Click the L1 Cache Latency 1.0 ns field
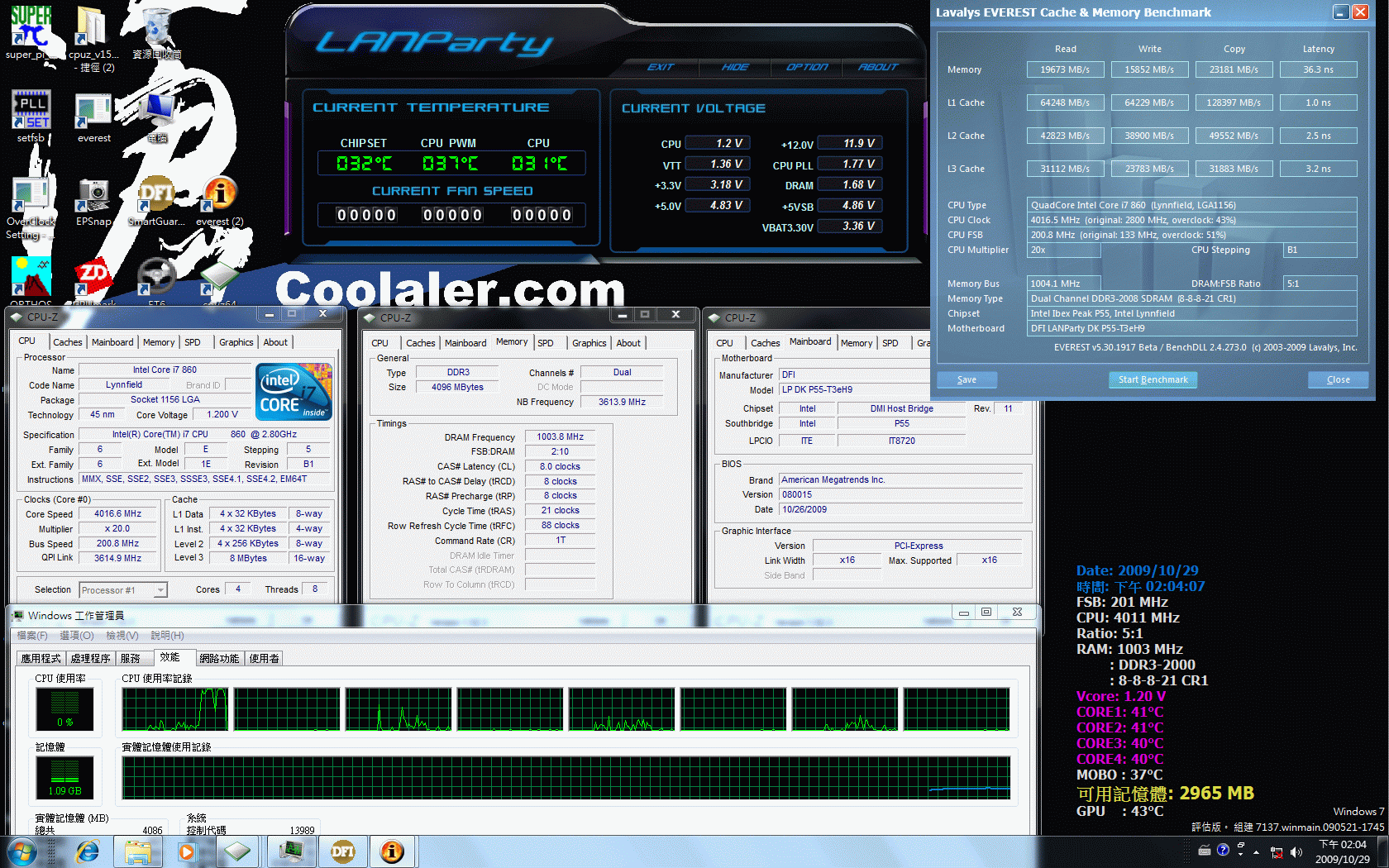The image size is (1389, 868). (x=1318, y=103)
